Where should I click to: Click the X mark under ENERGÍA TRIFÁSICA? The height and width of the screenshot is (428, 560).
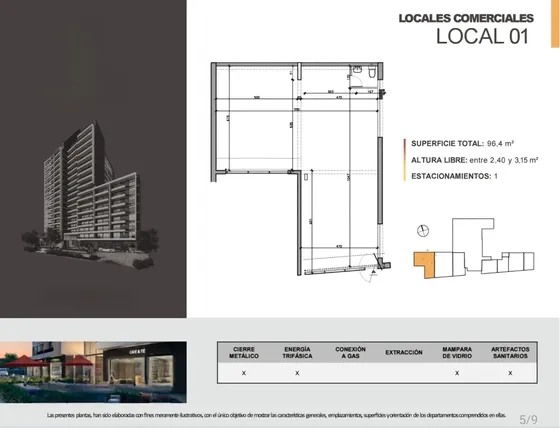click(x=297, y=373)
